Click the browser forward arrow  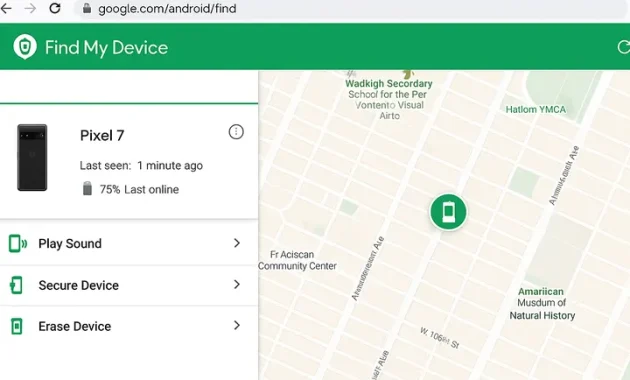click(30, 8)
